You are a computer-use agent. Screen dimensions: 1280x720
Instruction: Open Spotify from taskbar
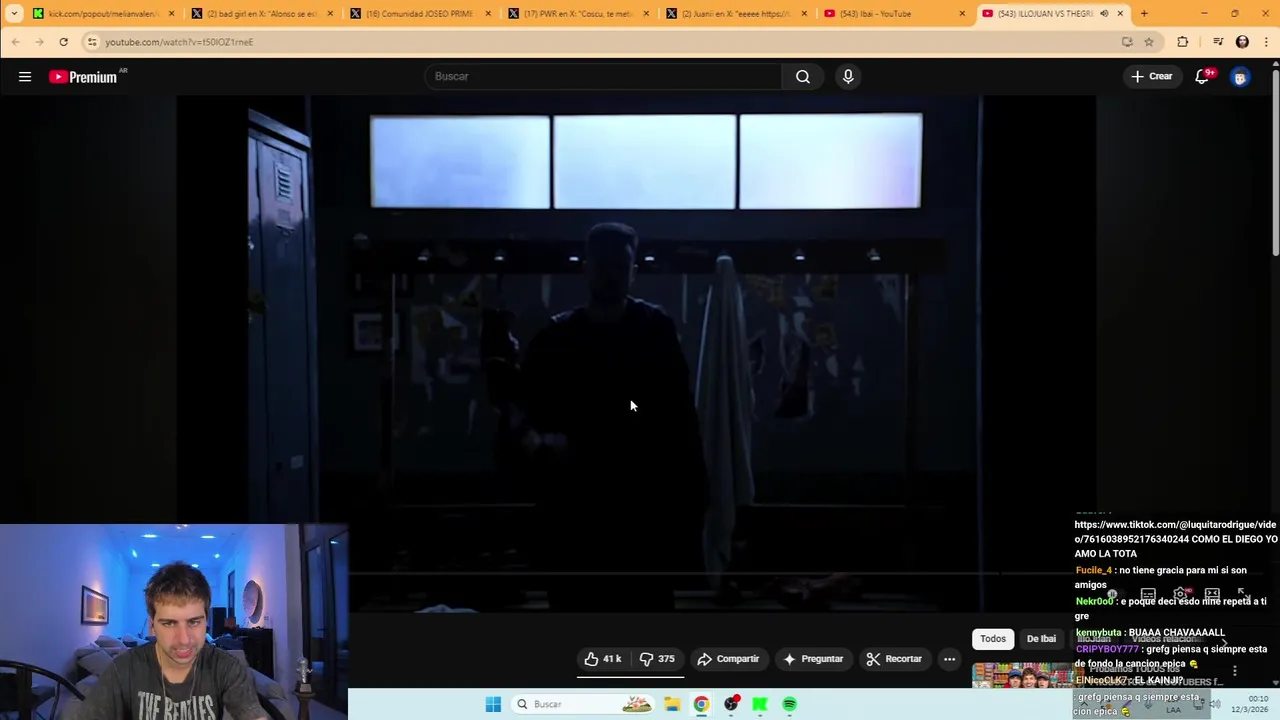tap(789, 704)
